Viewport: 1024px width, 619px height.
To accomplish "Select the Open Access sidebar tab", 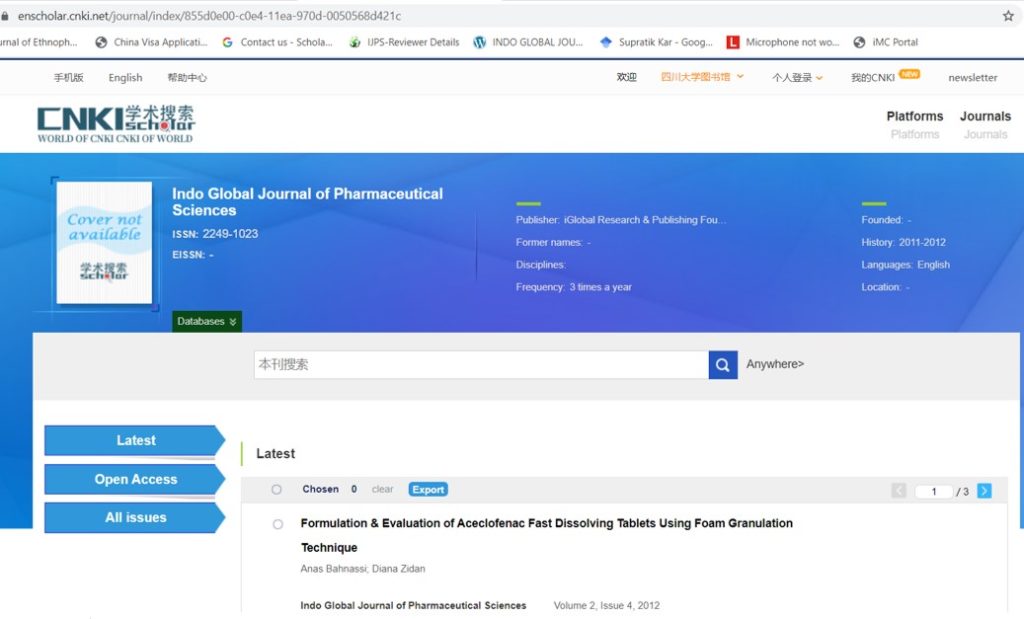I will point(135,479).
